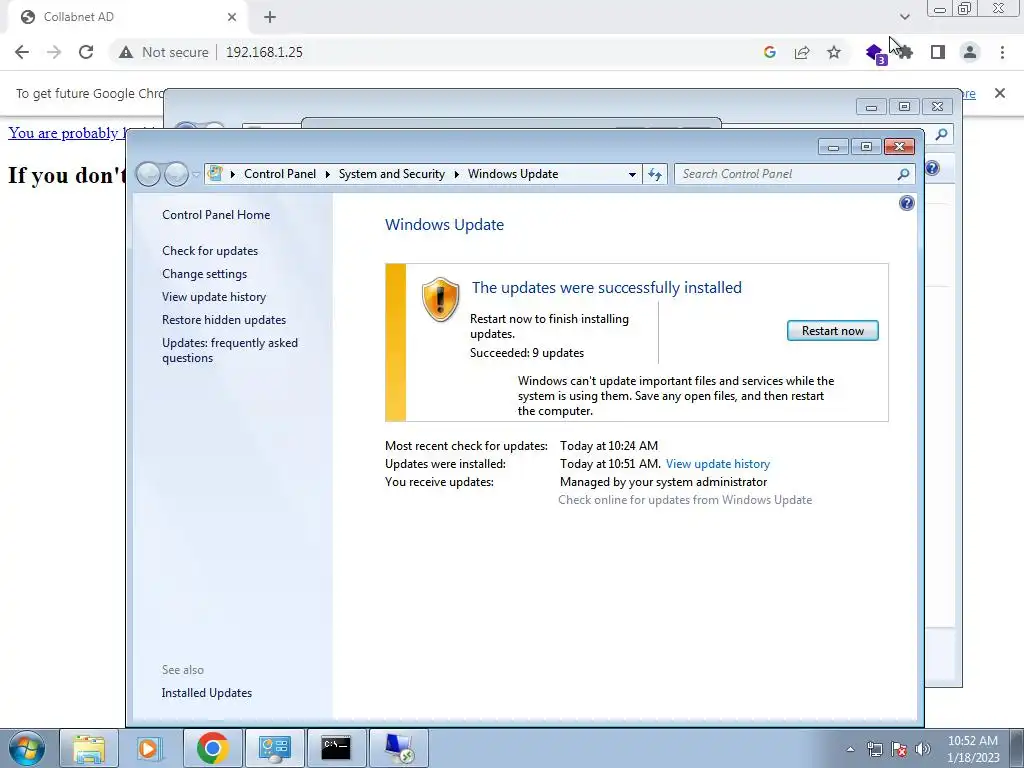Click Chrome address bar URL 192.168.1.25
Viewport: 1024px width, 768px height.
click(264, 52)
